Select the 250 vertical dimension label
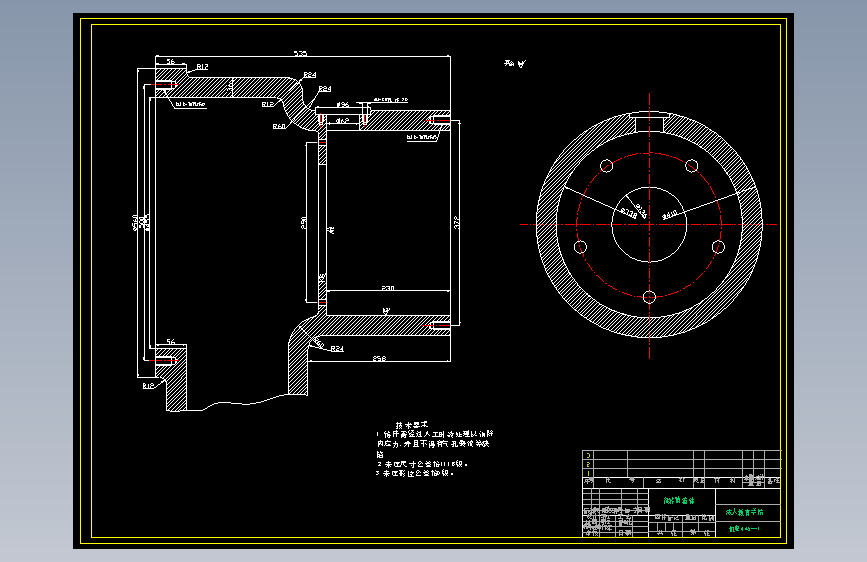This screenshot has width=867, height=562. 304,222
